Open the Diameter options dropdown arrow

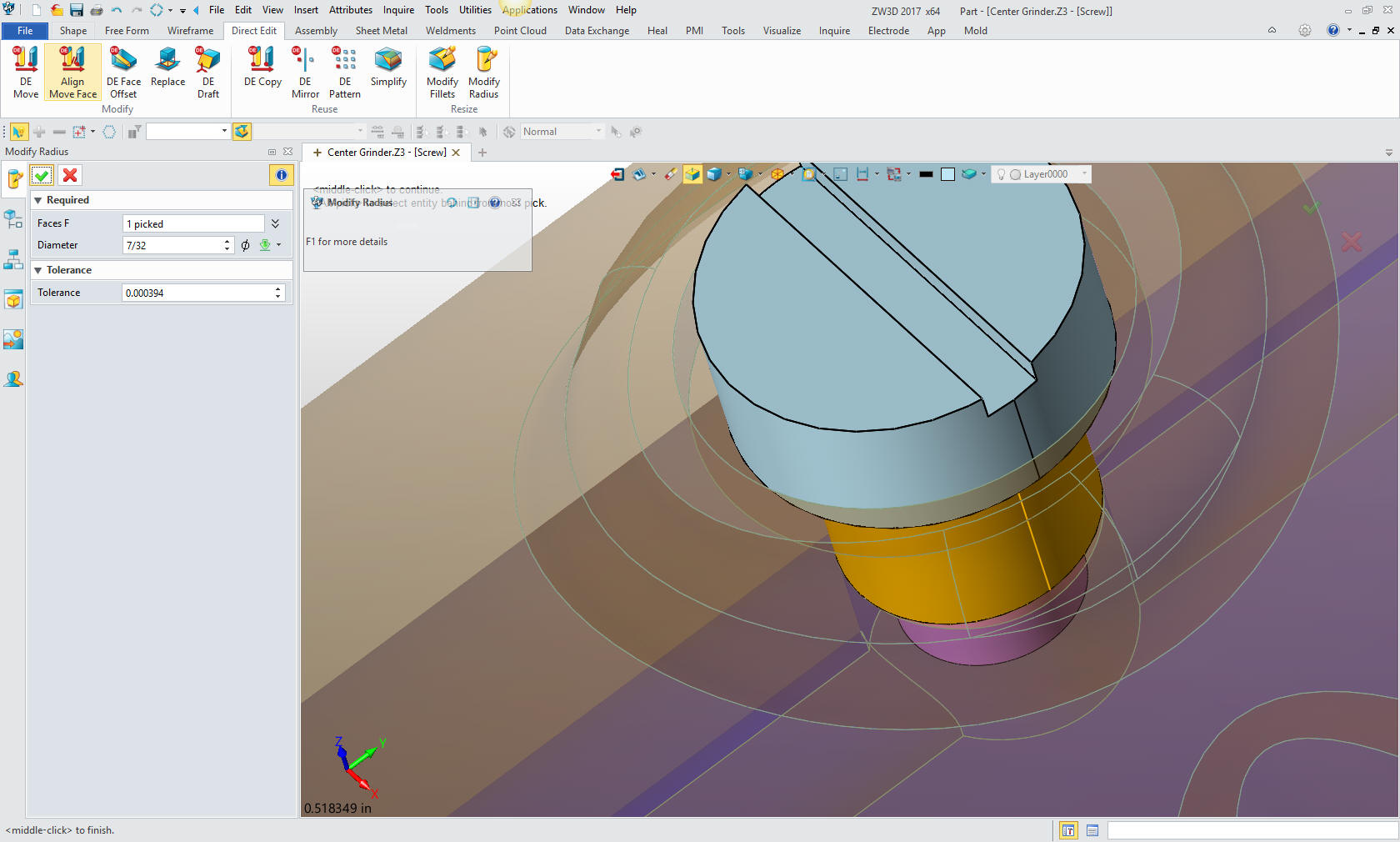278,245
